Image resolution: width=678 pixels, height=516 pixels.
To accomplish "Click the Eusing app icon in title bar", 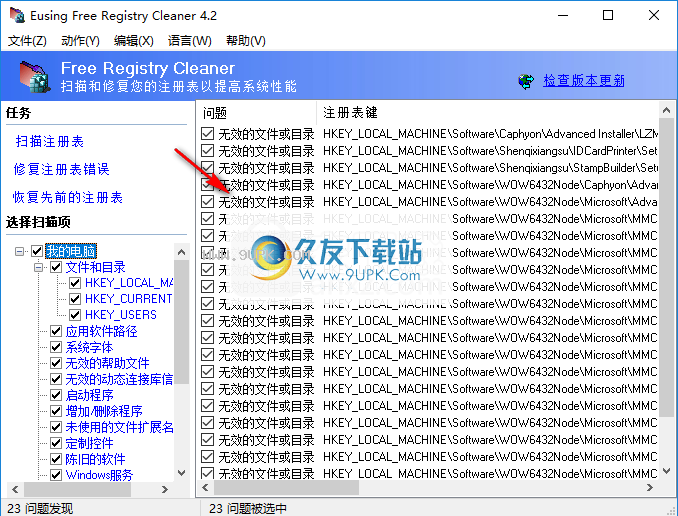I will [x=17, y=15].
